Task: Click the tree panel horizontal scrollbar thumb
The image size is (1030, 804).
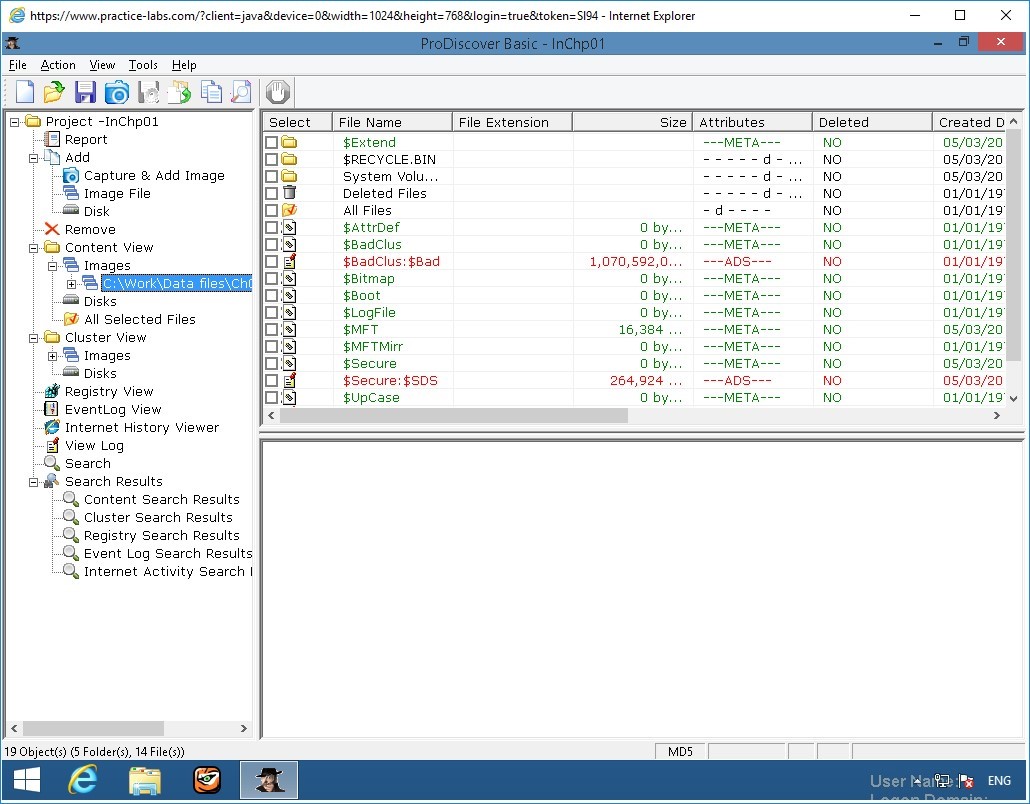Action: pyautogui.click(x=94, y=728)
